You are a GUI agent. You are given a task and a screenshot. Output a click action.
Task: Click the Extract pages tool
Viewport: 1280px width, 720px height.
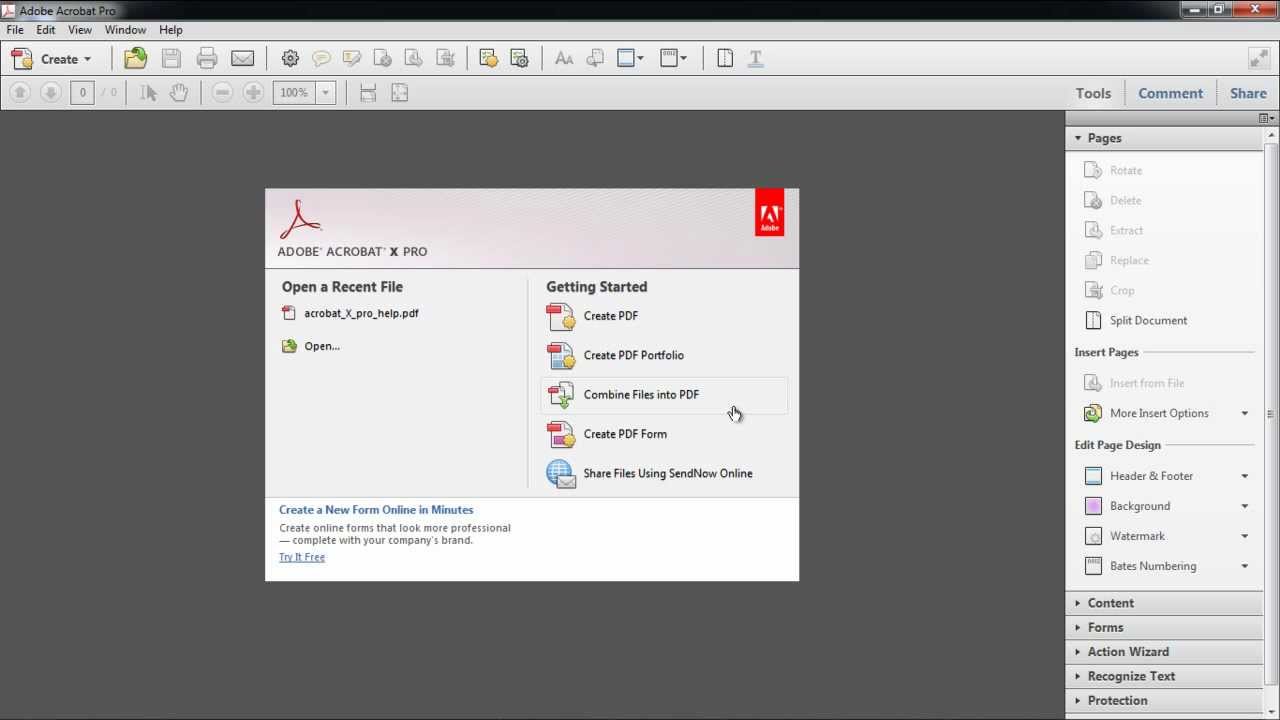[x=1114, y=230]
